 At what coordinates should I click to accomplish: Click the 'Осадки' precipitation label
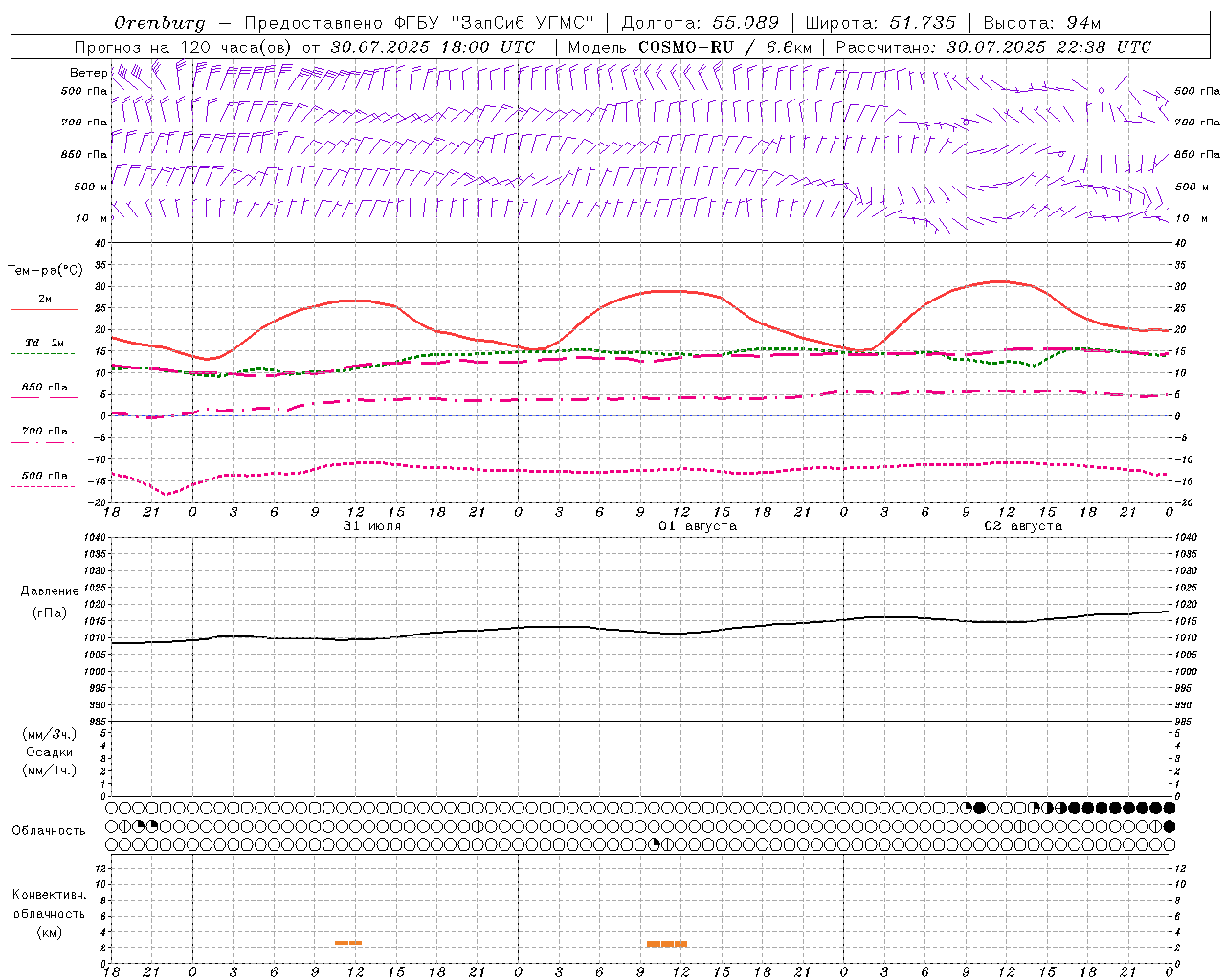(50, 752)
